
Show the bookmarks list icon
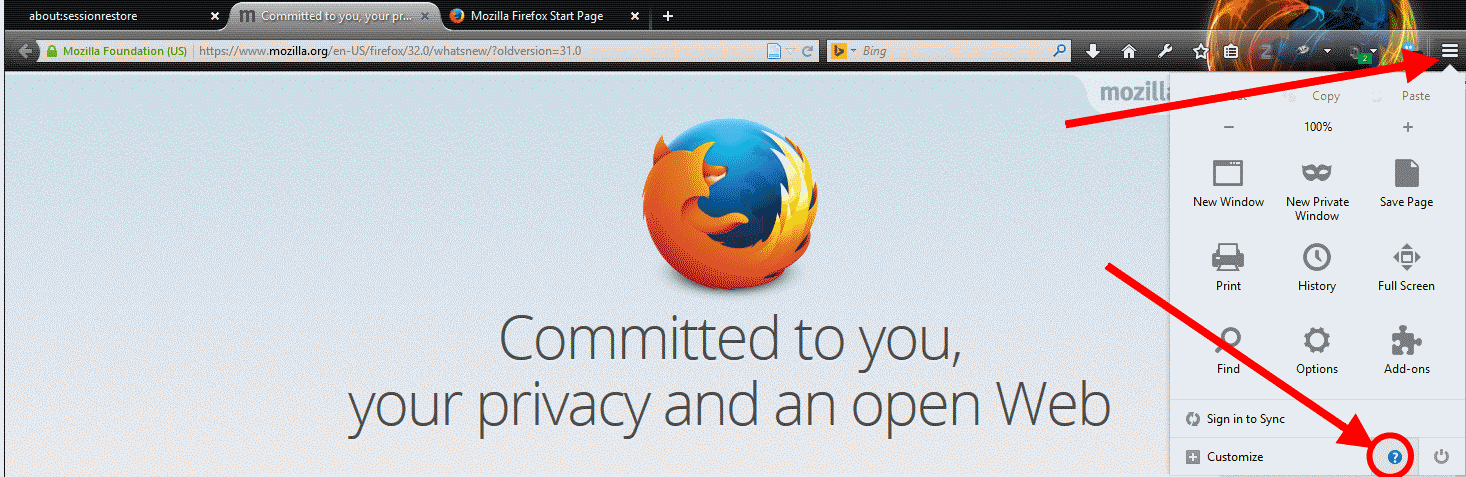1231,51
